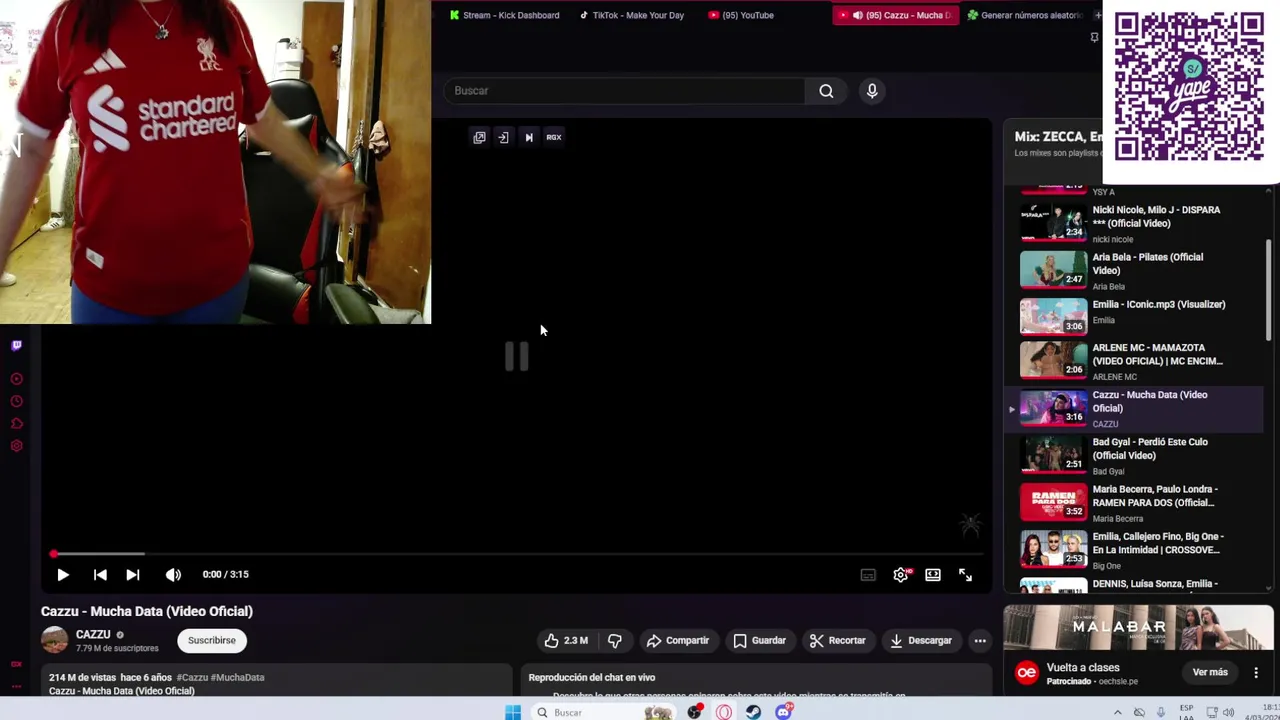This screenshot has width=1280, height=720.
Task: Go to previous video in player
Action: pyautogui.click(x=100, y=575)
